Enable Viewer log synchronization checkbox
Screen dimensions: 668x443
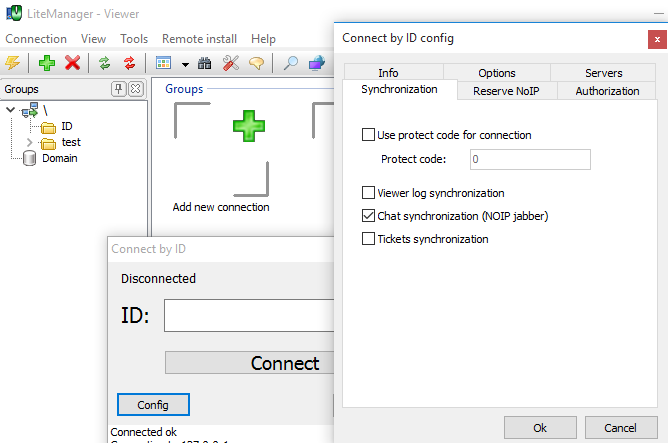click(x=368, y=193)
